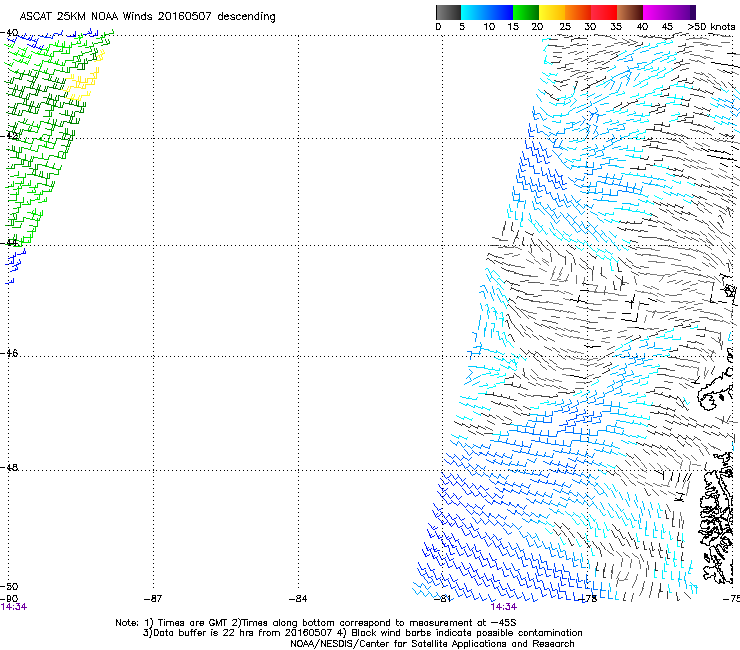This screenshot has height=650, width=740.
Task: Click the -46 latitude axis label
Action: pos(9,353)
